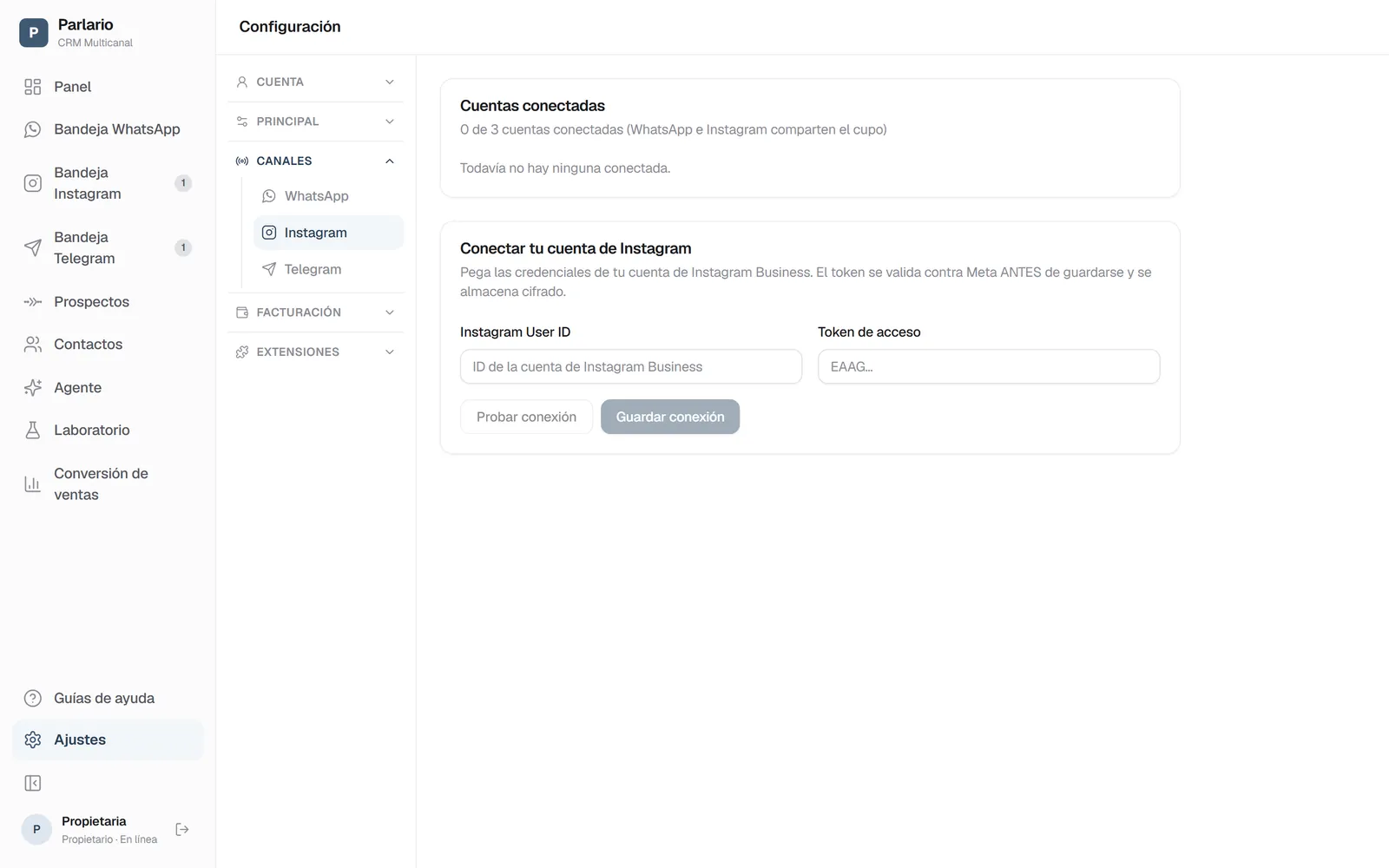The width and height of the screenshot is (1389, 868).
Task: Select WhatsApp under Canales
Action: [x=328, y=196]
